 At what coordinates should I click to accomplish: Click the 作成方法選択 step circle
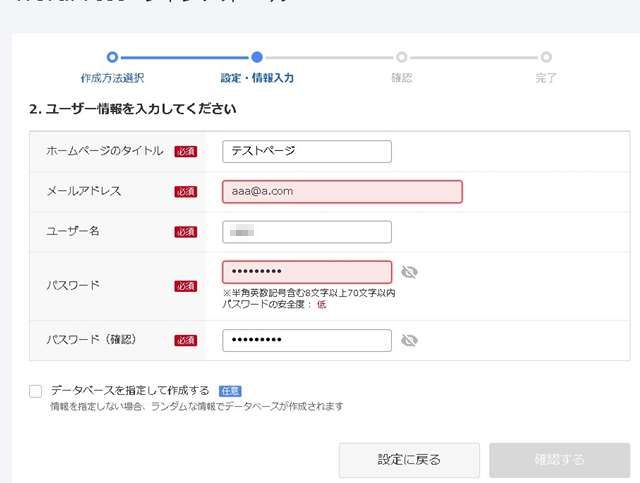click(112, 58)
